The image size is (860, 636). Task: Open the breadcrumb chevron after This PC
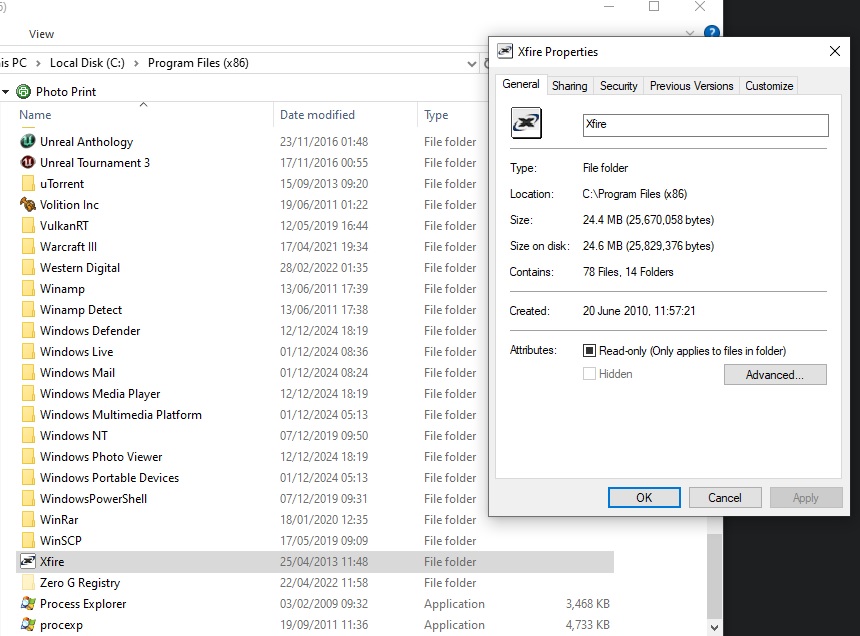click(x=38, y=64)
